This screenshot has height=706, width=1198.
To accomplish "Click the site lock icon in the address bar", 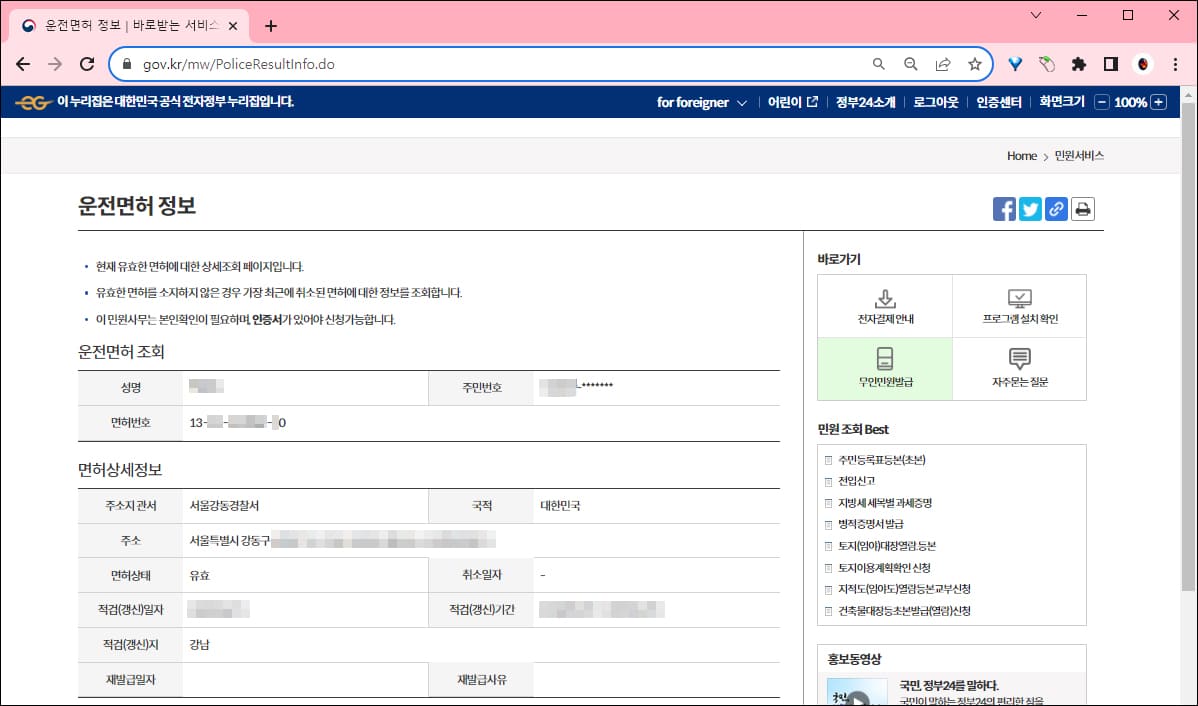I will pos(127,64).
